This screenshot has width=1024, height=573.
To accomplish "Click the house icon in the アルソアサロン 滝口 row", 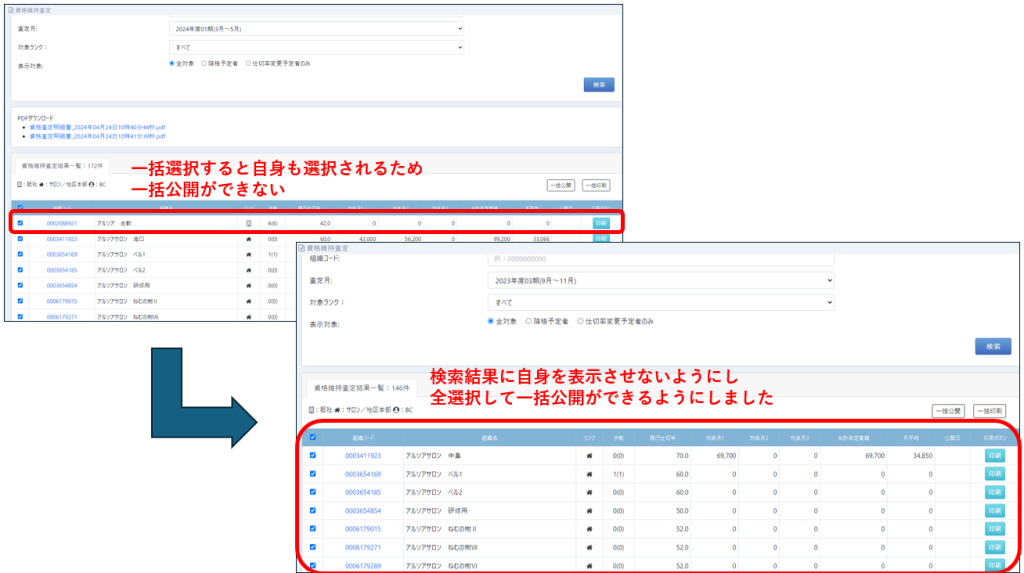I will click(248, 239).
